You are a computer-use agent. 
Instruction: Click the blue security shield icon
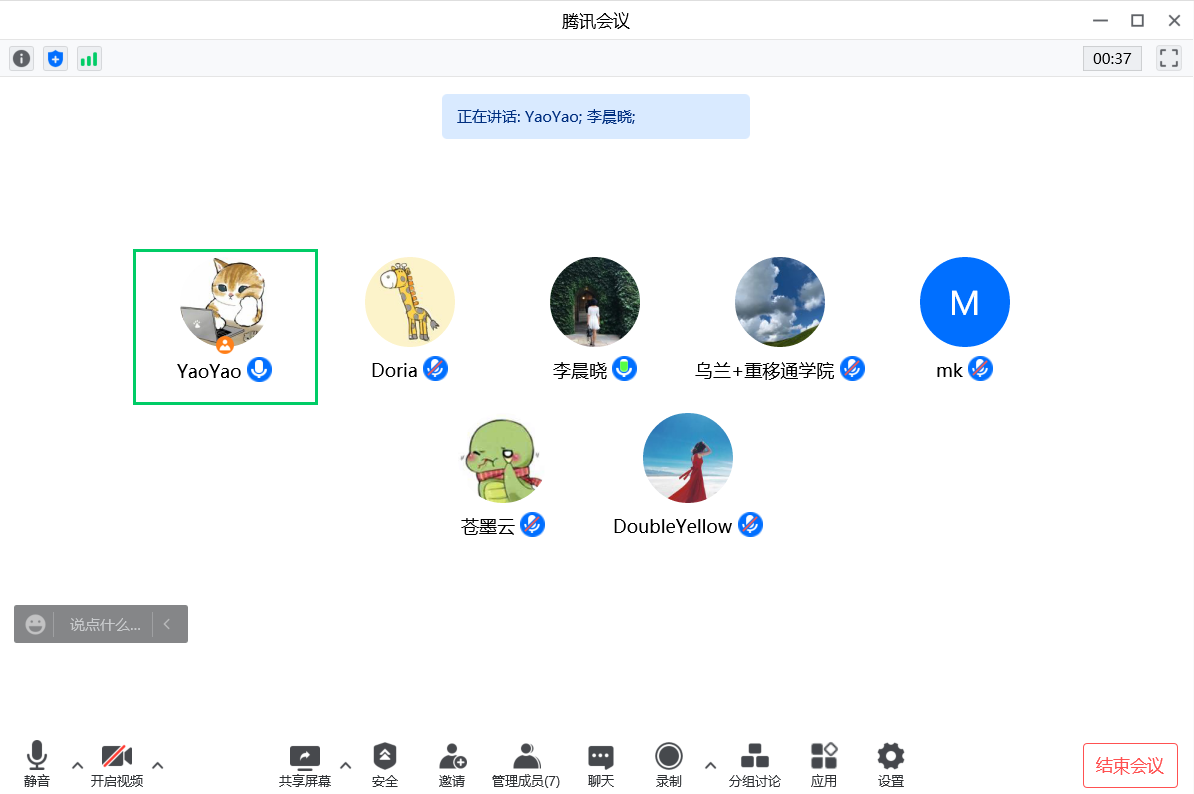point(56,59)
